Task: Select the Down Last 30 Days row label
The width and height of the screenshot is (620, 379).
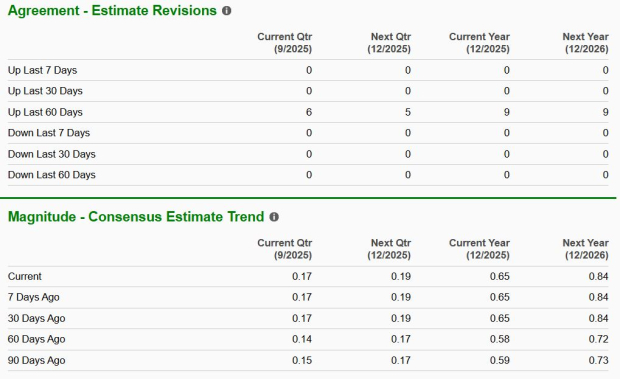Action: (x=52, y=154)
